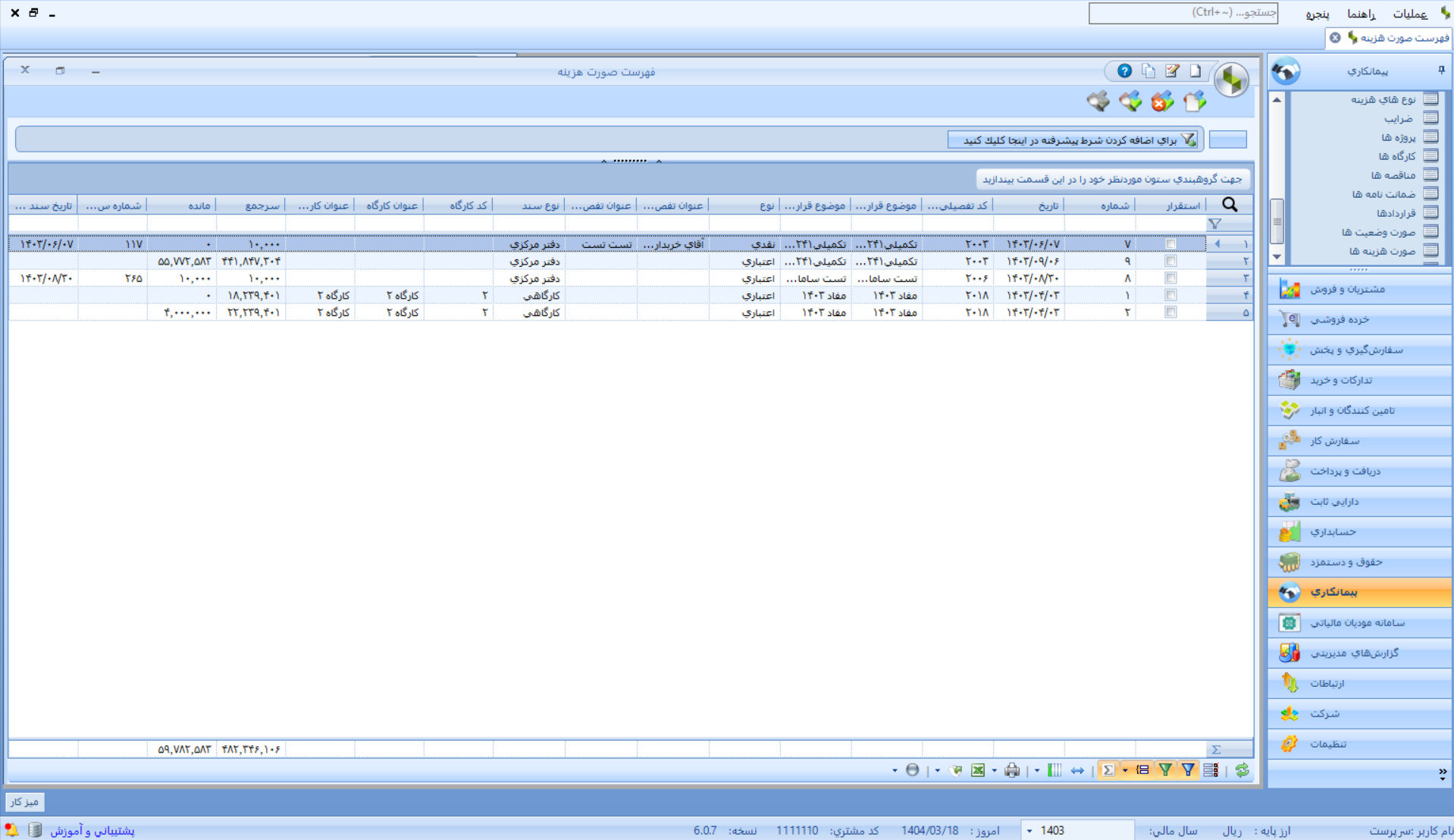Screen dimensions: 1454x840
Task: Click the scroll-up arrow of the tree list
Action: pos(1277,99)
